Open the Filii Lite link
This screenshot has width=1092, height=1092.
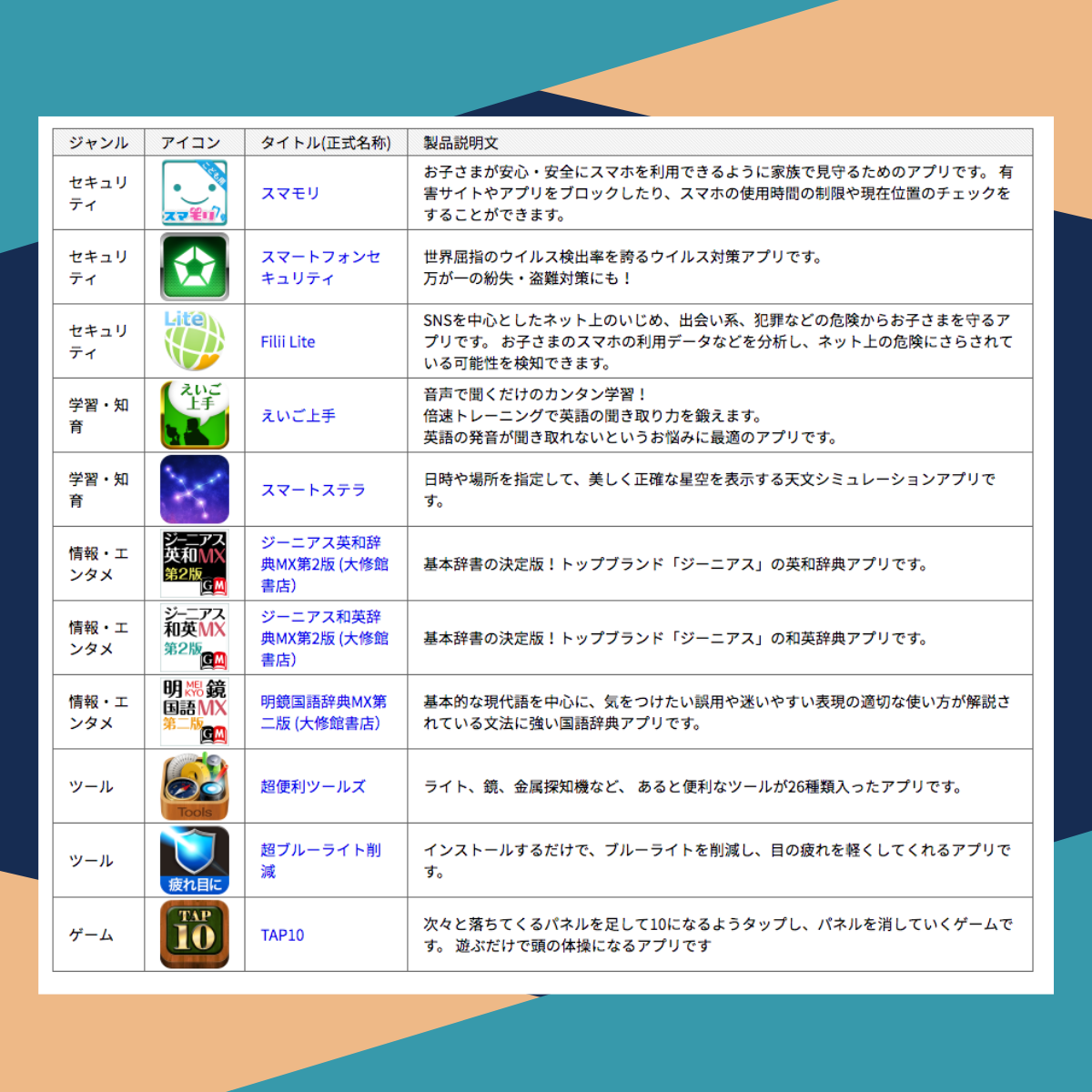tap(288, 342)
